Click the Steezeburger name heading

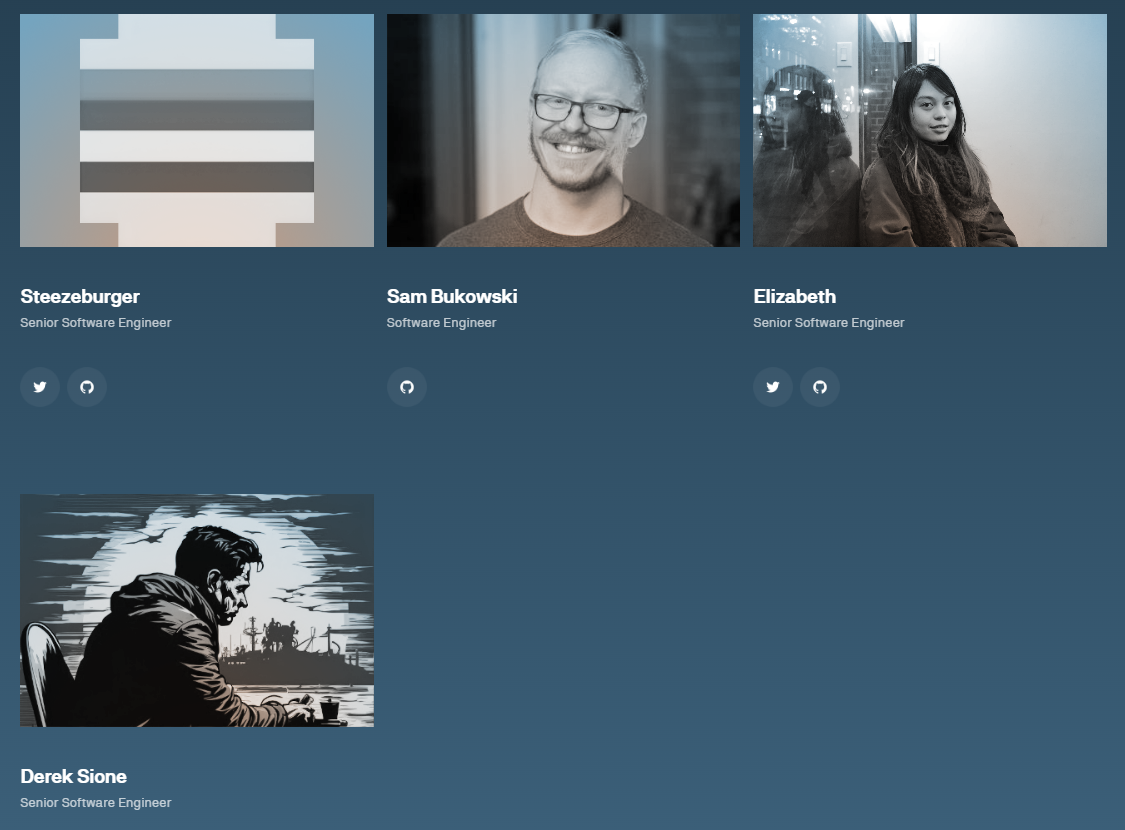click(x=80, y=296)
